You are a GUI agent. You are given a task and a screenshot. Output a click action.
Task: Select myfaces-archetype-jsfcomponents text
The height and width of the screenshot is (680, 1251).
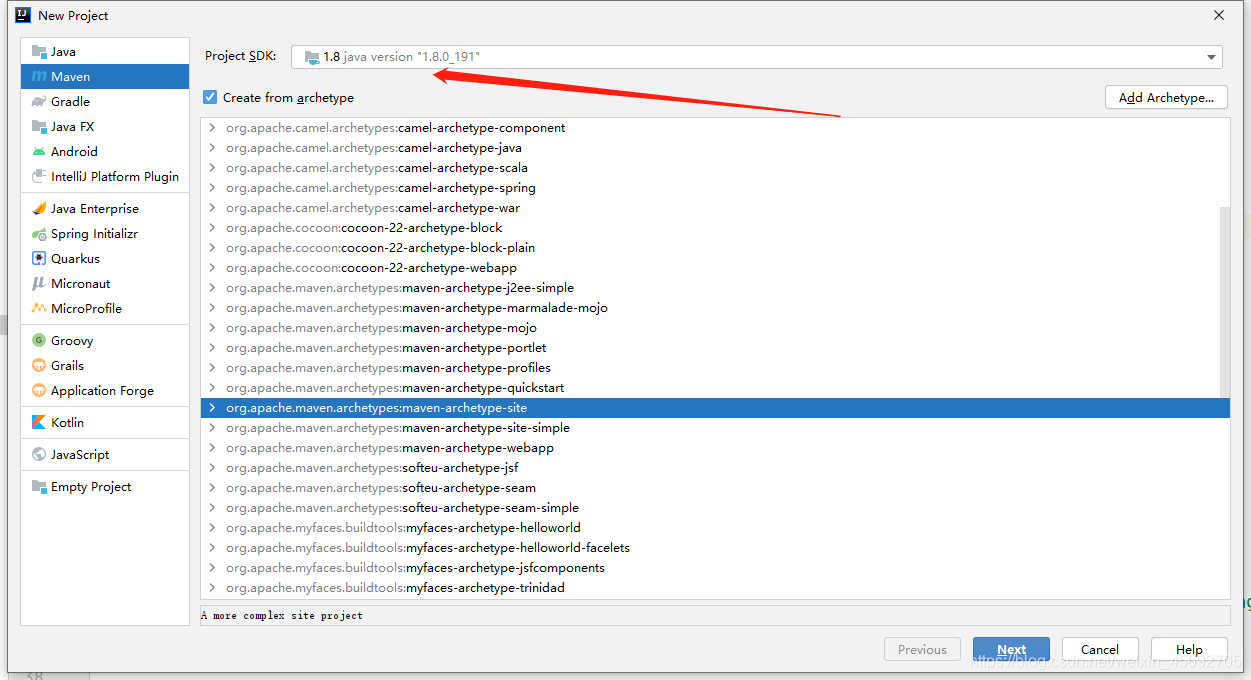tap(505, 568)
